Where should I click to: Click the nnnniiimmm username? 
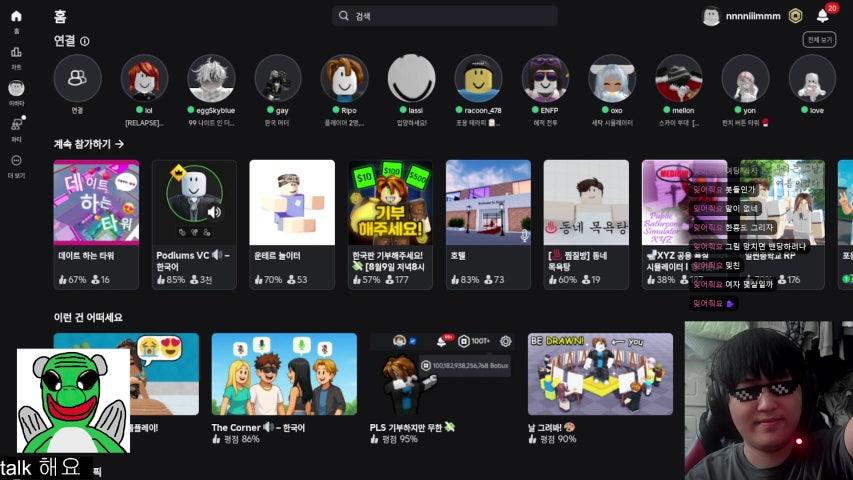pos(753,16)
